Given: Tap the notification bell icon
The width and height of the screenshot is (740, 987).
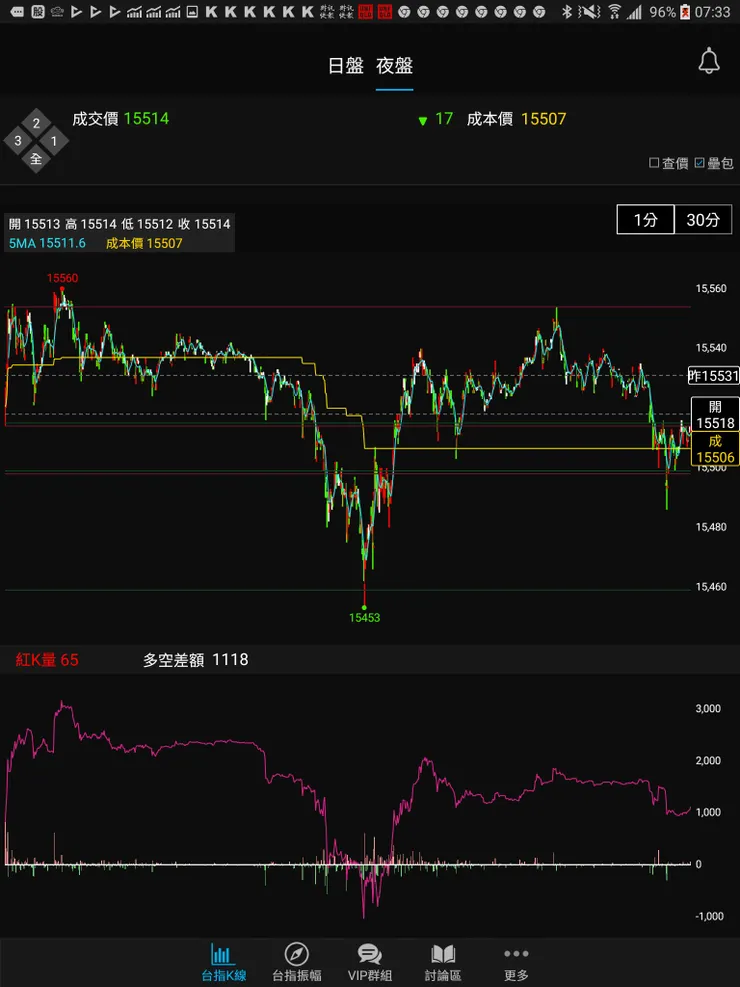Looking at the screenshot, I should [709, 60].
